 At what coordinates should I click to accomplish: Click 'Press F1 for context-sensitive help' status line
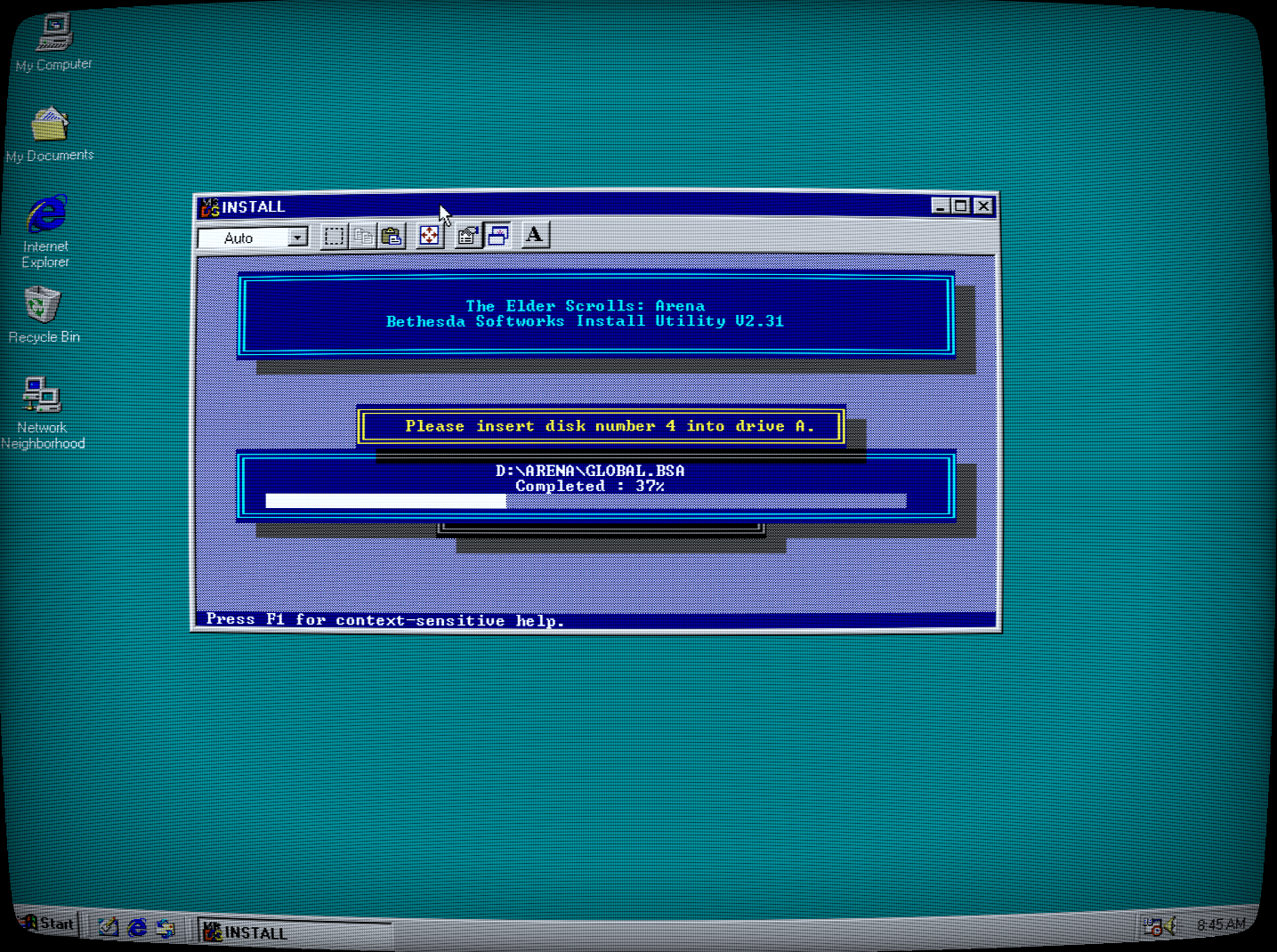point(384,620)
